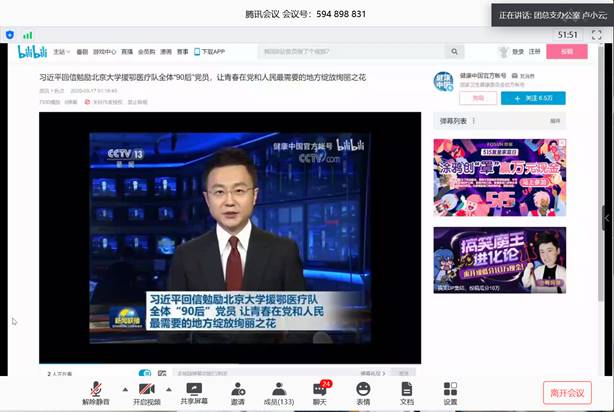Expand video options arrow beside 开启视频
This screenshot has width=614, height=412.
(x=172, y=389)
